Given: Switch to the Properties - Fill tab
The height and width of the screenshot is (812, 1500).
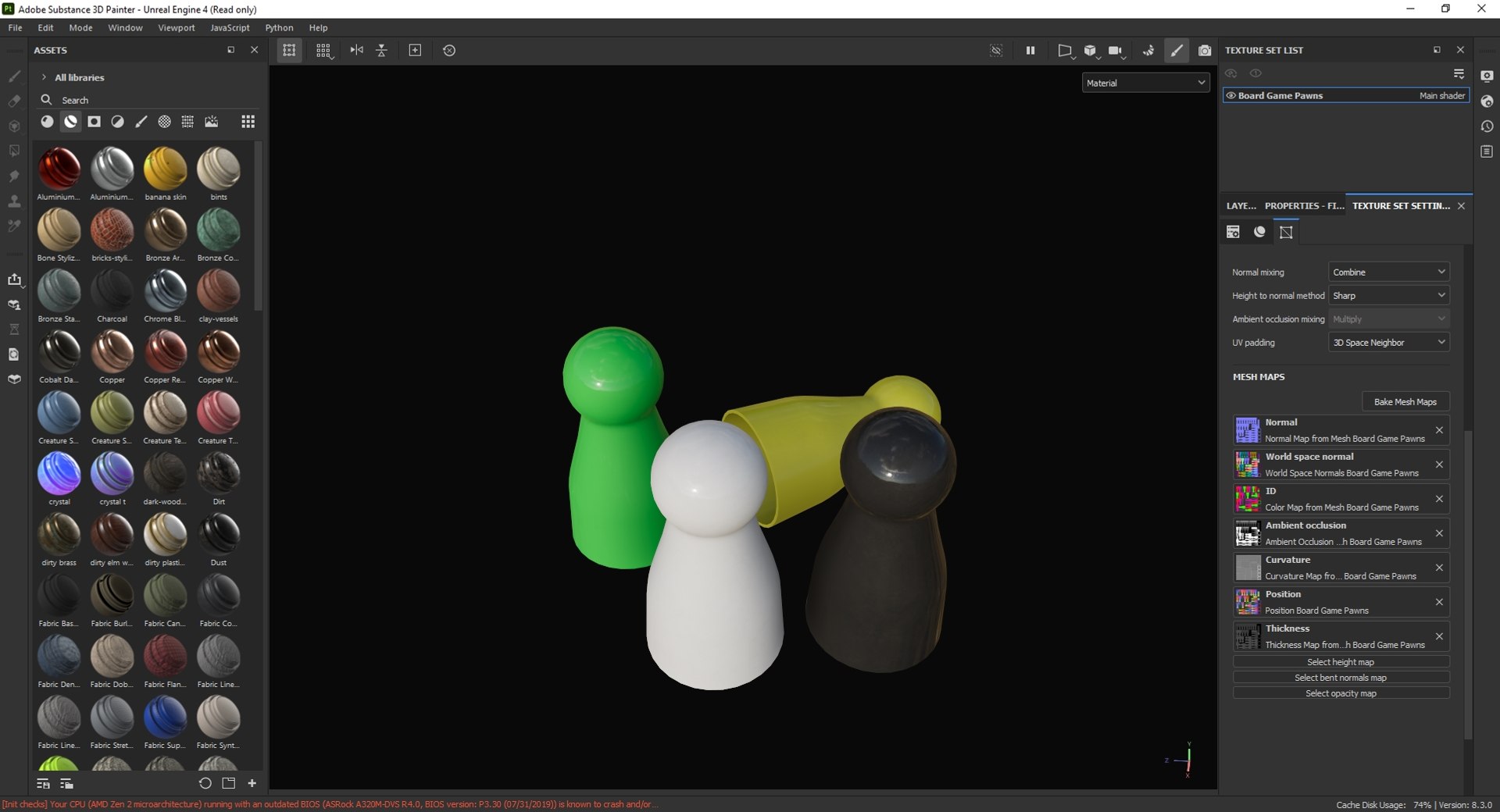Looking at the screenshot, I should coord(1304,206).
